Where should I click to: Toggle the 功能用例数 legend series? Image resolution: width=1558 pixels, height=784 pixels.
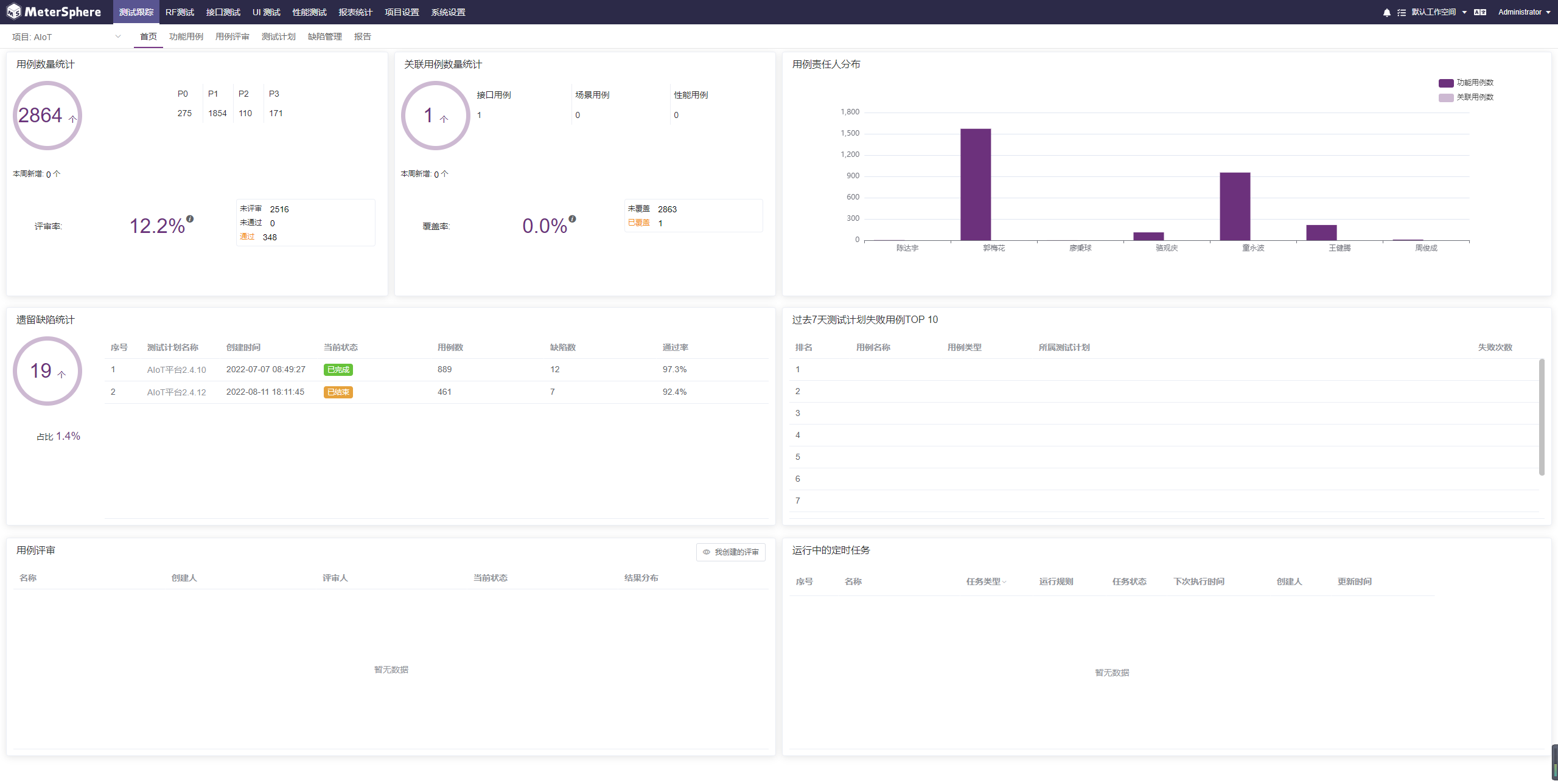[1466, 83]
